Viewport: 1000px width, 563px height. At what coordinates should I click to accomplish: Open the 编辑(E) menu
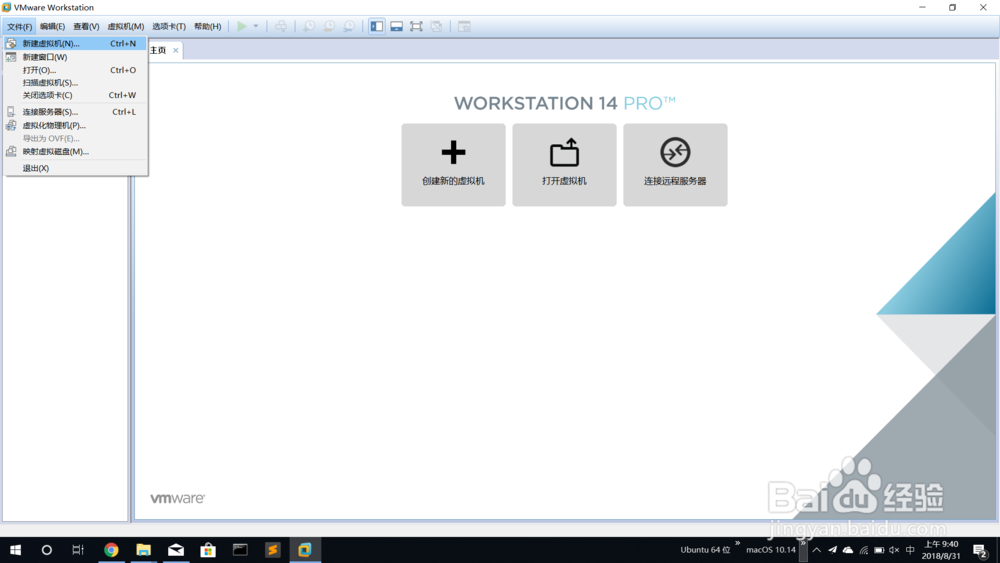tap(52, 27)
